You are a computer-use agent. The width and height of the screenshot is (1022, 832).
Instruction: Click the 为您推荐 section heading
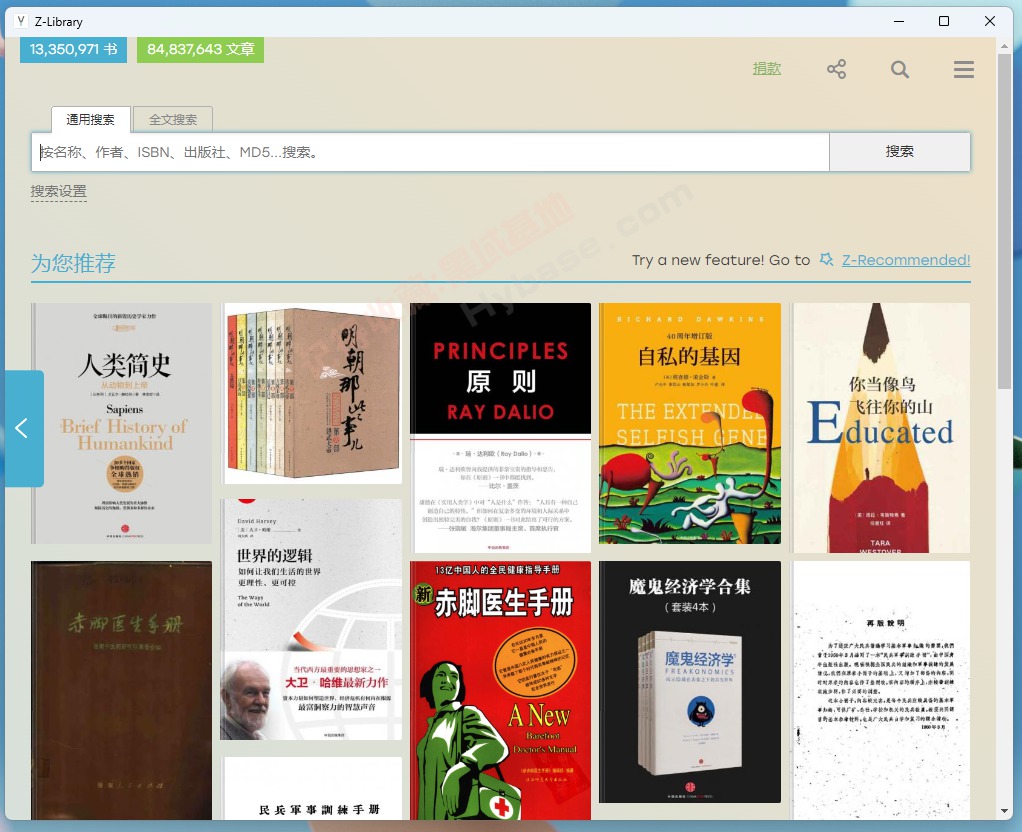[74, 263]
